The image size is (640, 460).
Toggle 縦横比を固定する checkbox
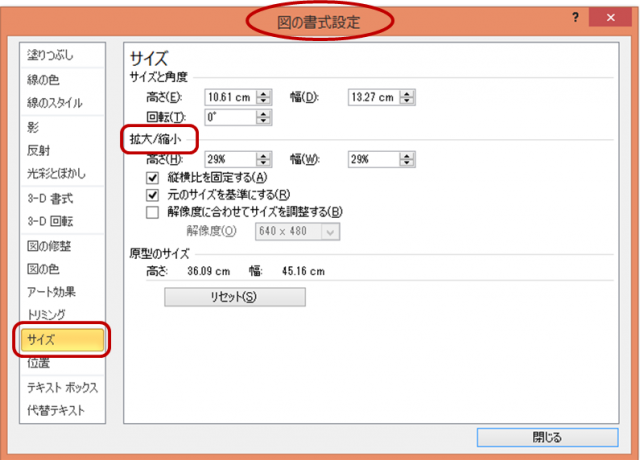[x=153, y=176]
